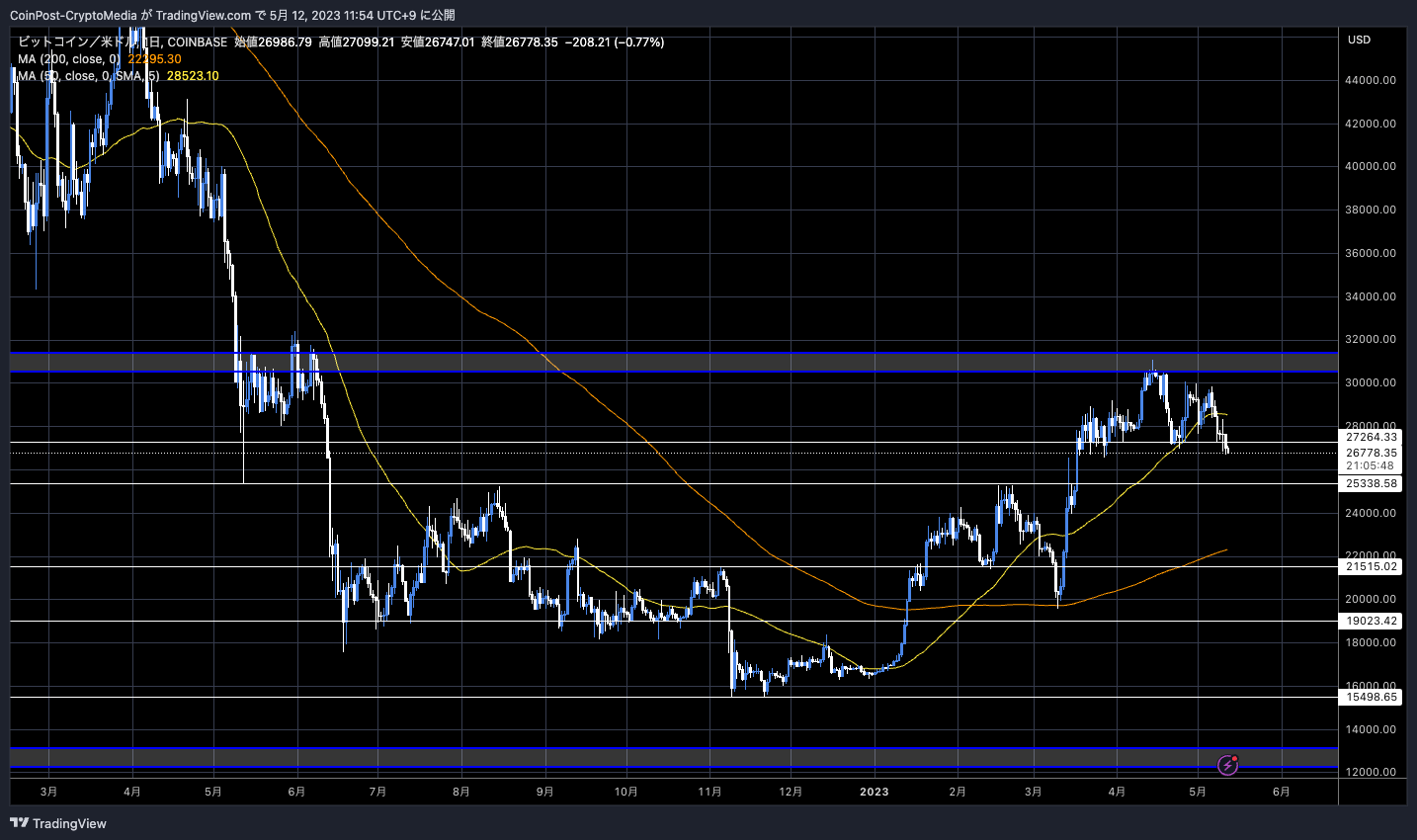This screenshot has width=1417, height=840.
Task: Click the change value −208.21 (−0.77%)
Action: click(615, 42)
